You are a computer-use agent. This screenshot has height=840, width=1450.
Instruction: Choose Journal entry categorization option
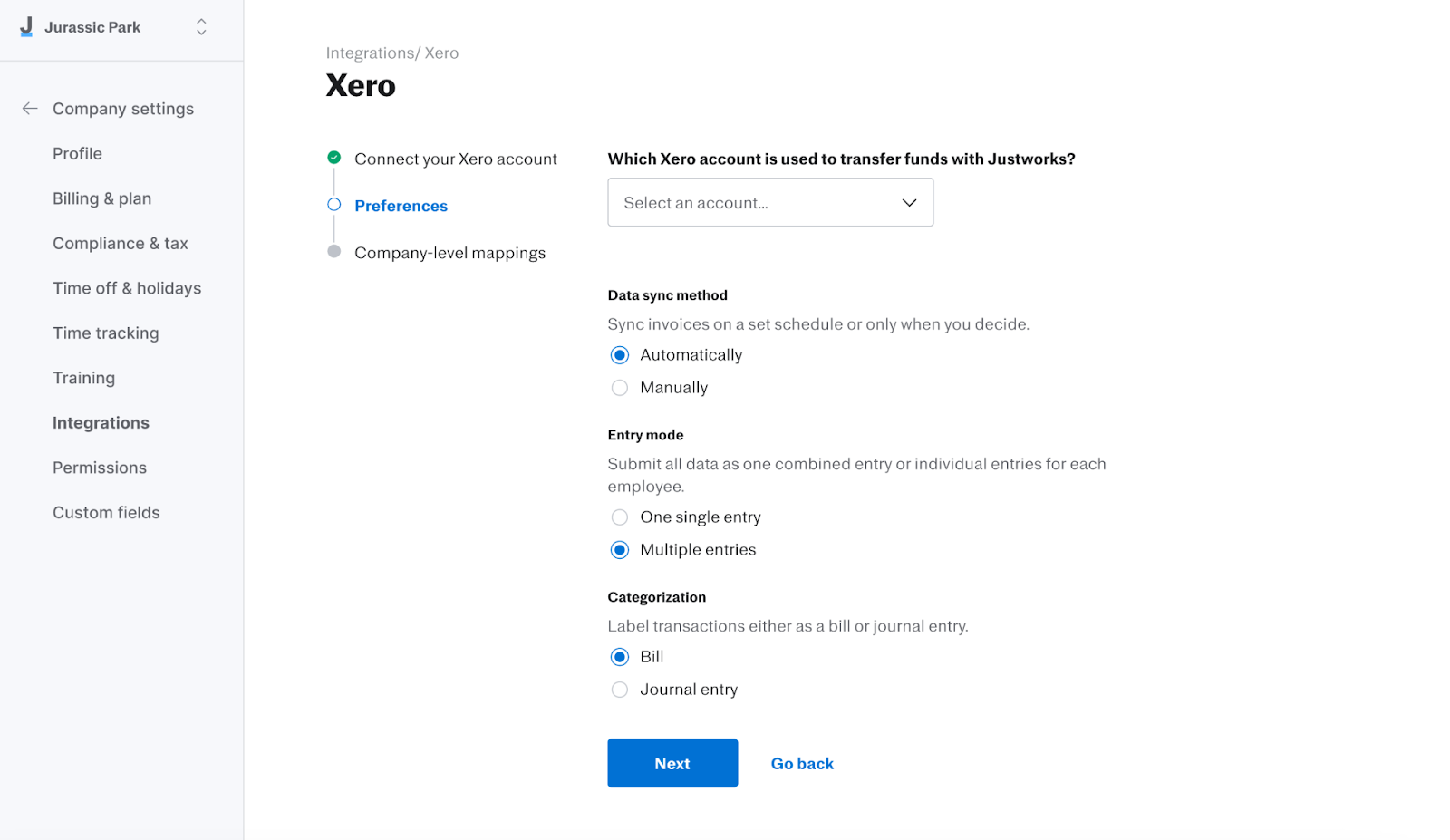620,690
